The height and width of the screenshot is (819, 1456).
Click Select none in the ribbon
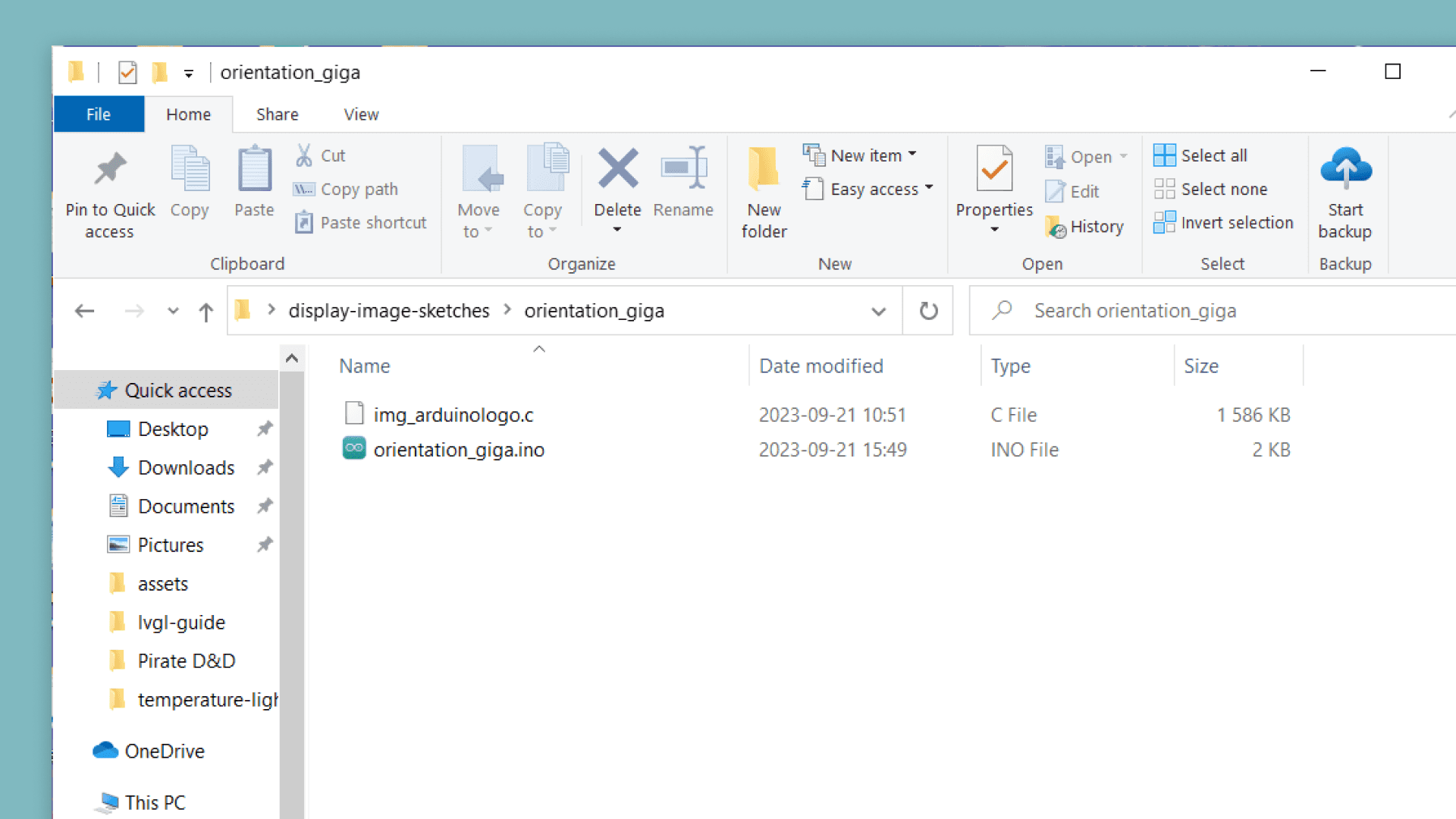pos(1211,189)
